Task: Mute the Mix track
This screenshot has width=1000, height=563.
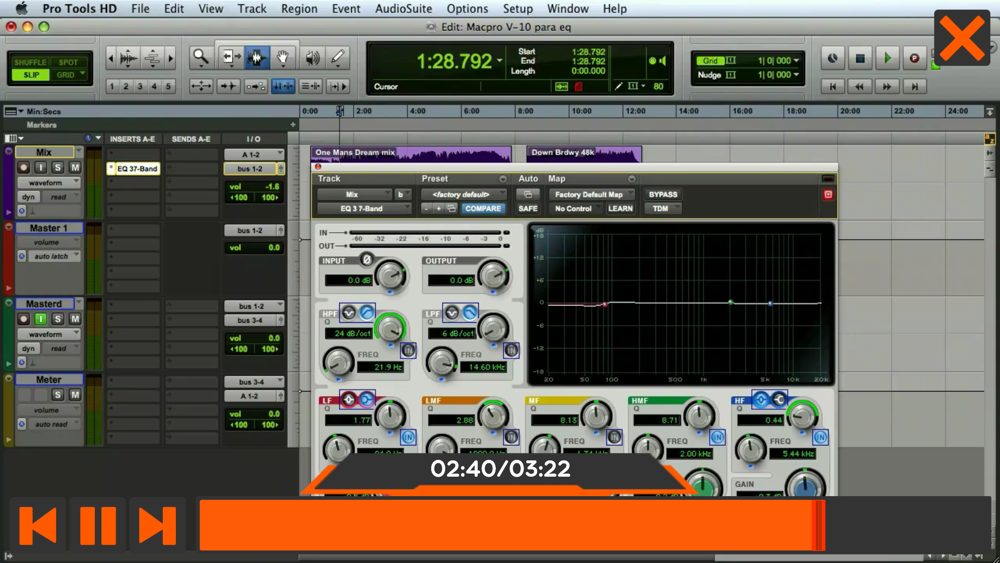Action: pos(75,167)
